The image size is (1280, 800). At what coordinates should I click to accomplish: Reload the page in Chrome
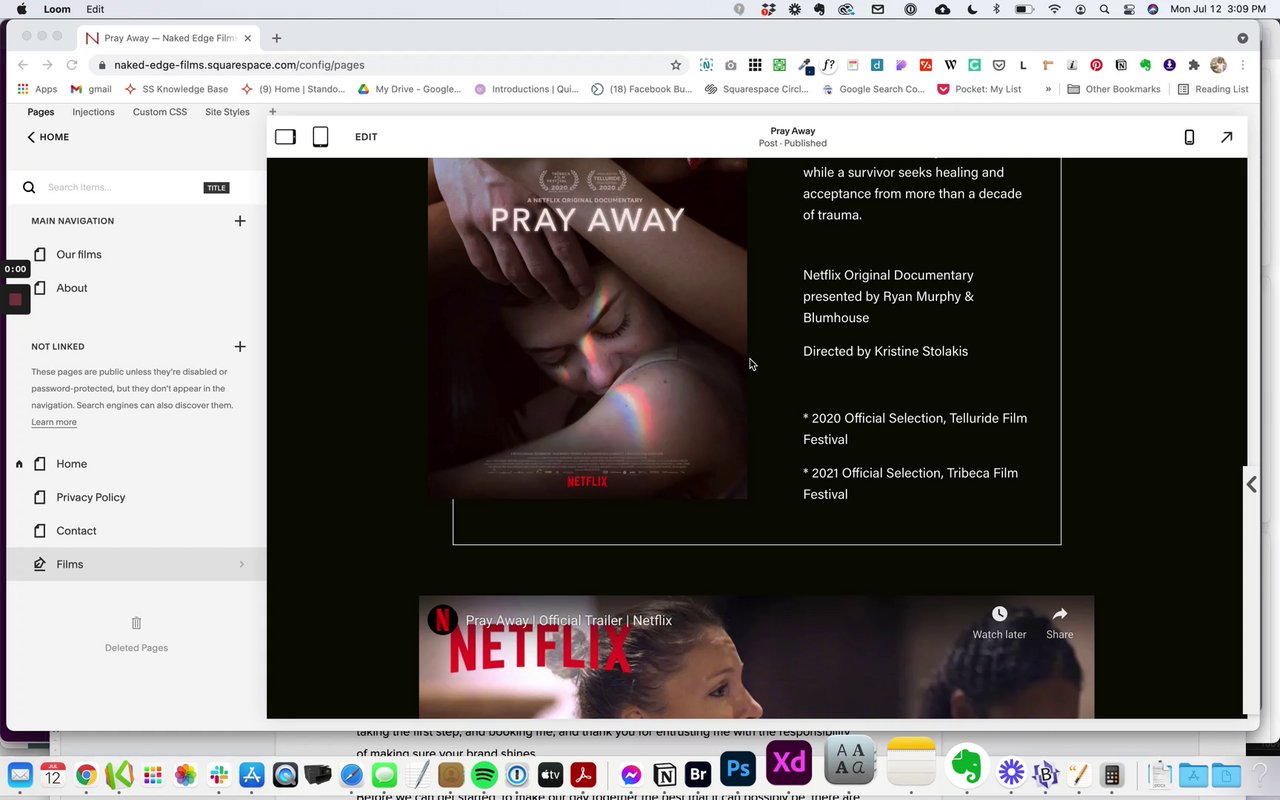tap(72, 65)
